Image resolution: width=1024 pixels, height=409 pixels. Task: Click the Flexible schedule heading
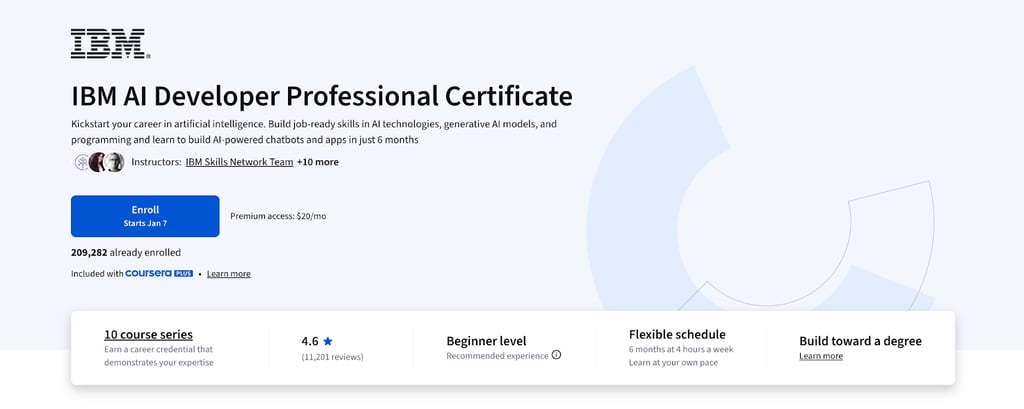tap(677, 335)
